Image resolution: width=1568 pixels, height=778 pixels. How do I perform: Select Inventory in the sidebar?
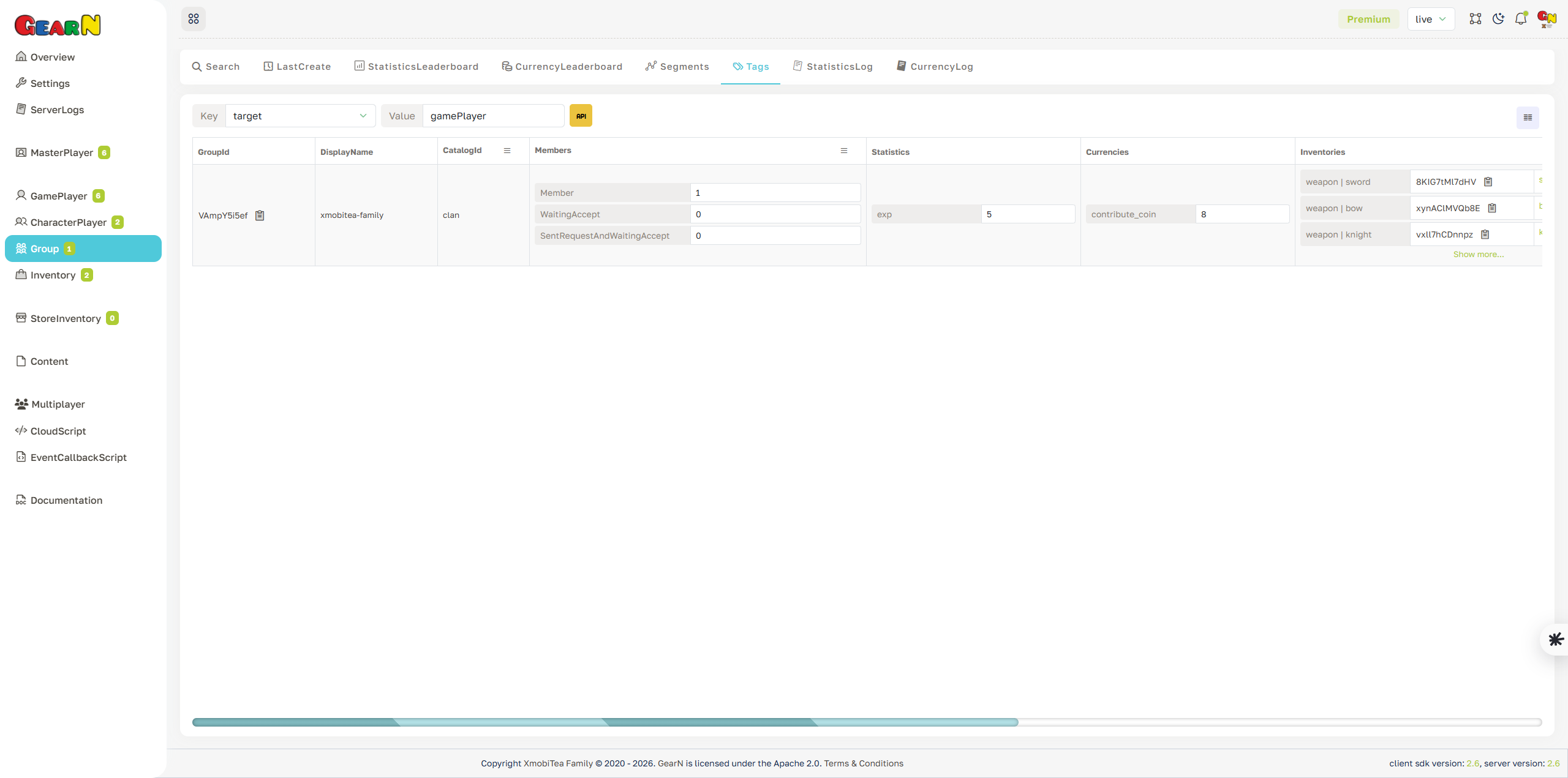(53, 275)
